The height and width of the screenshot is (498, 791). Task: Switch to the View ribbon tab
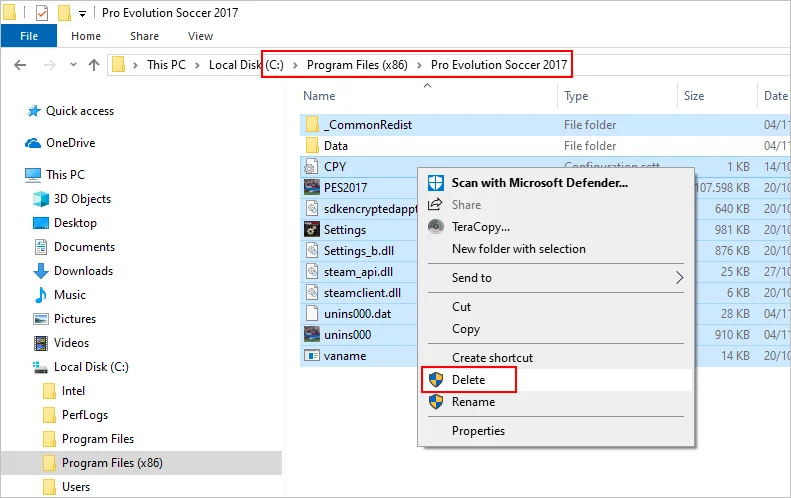[200, 36]
